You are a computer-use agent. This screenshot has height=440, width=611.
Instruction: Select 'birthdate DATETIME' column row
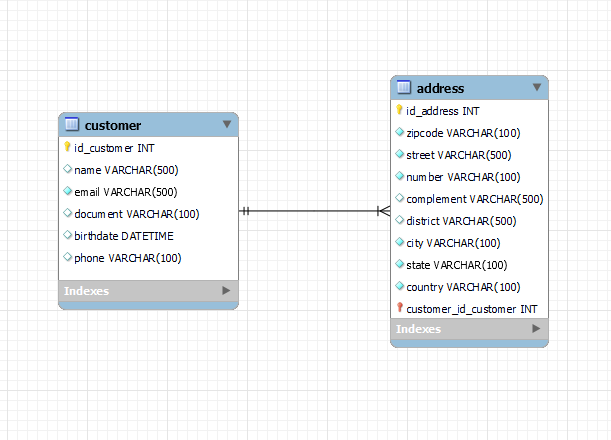148,236
